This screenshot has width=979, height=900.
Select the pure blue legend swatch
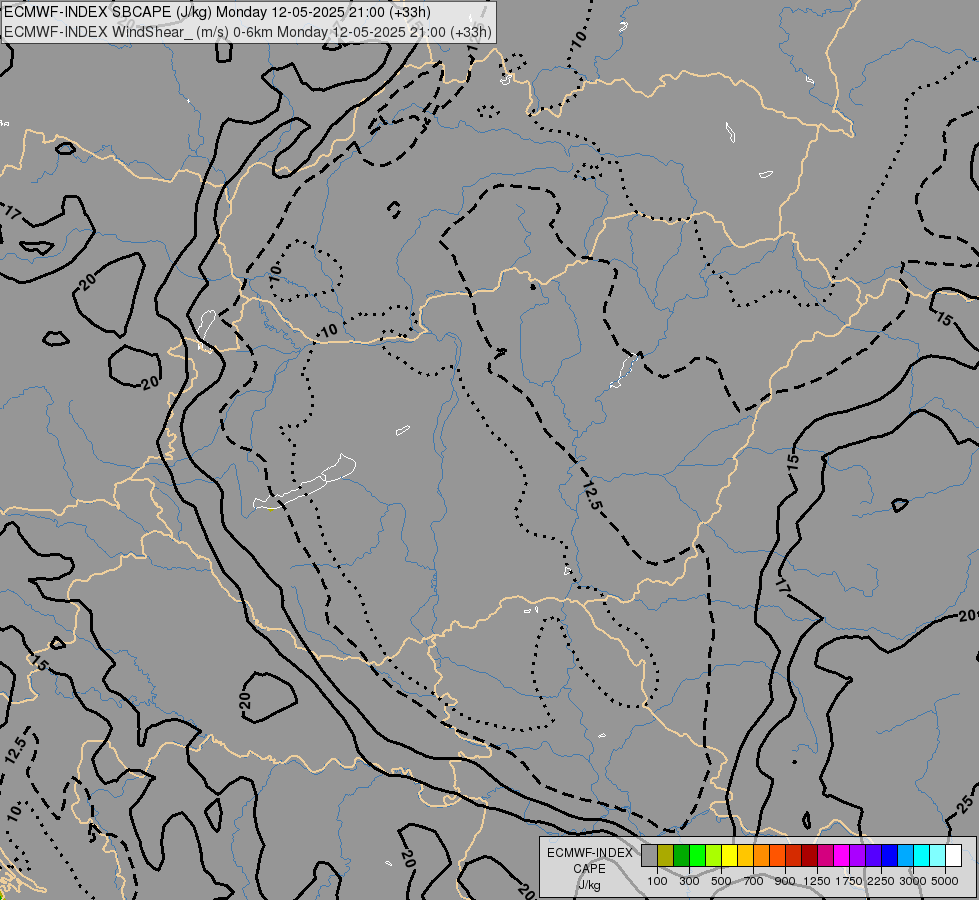coord(890,855)
